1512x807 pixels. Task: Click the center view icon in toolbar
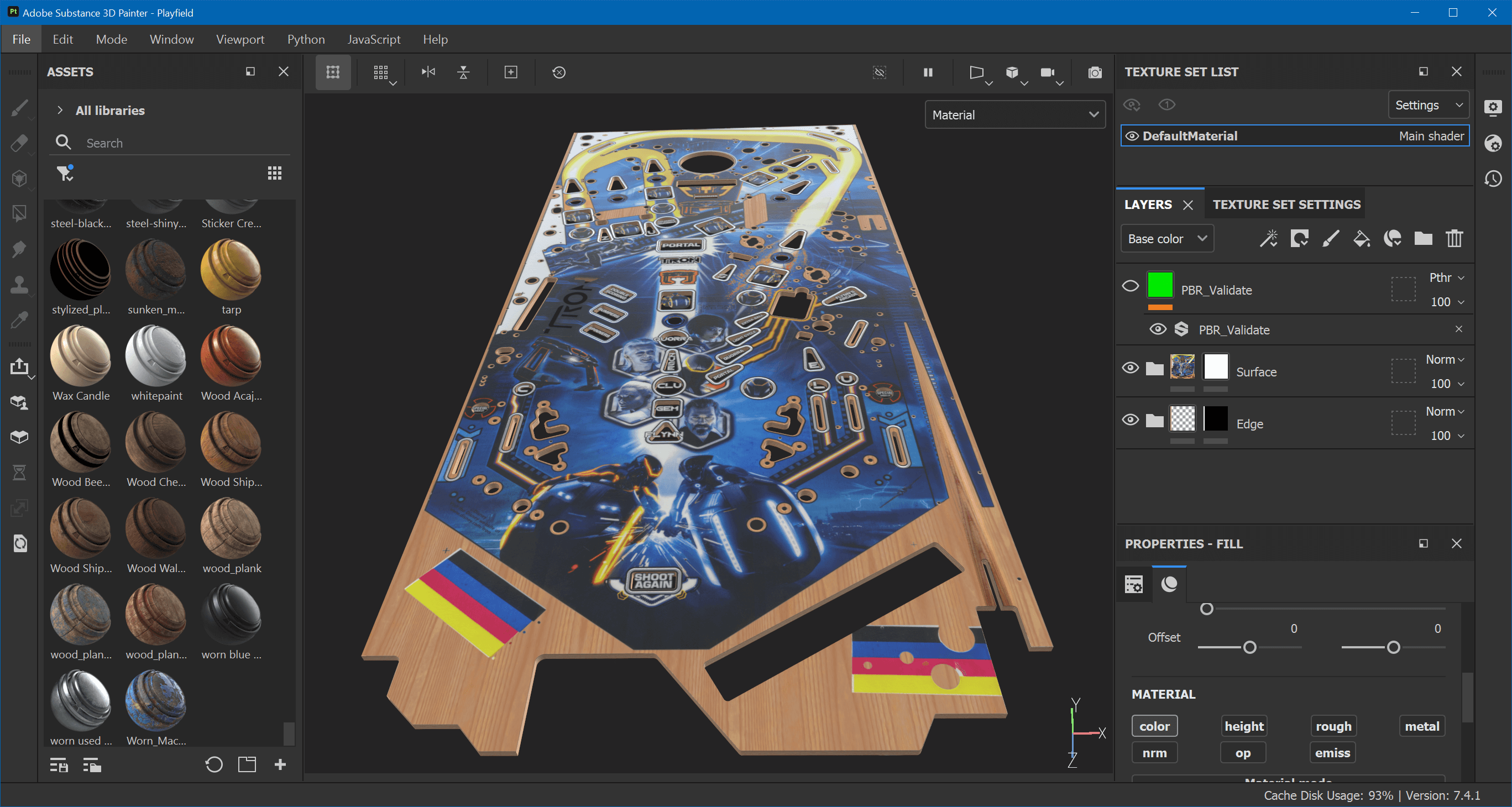[511, 72]
